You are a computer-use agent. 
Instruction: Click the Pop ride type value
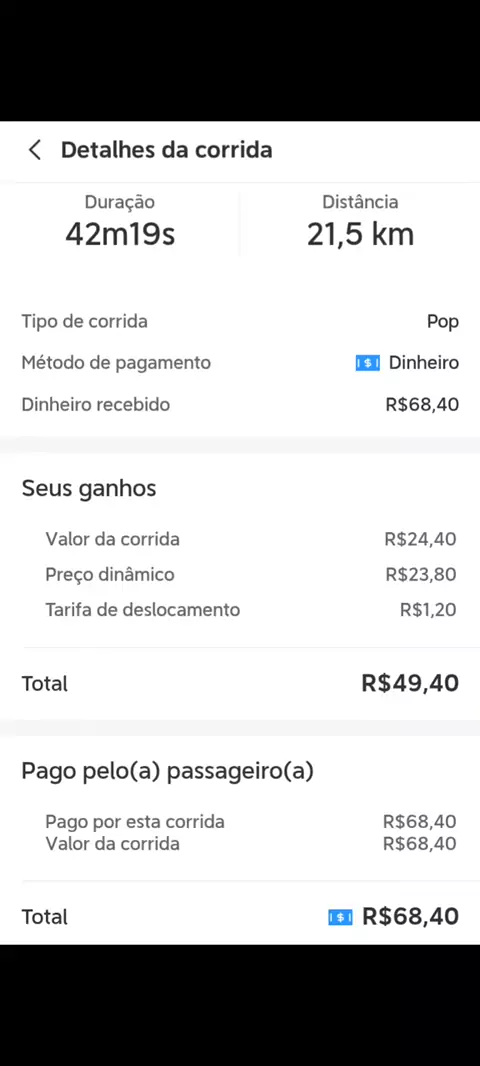tap(443, 322)
